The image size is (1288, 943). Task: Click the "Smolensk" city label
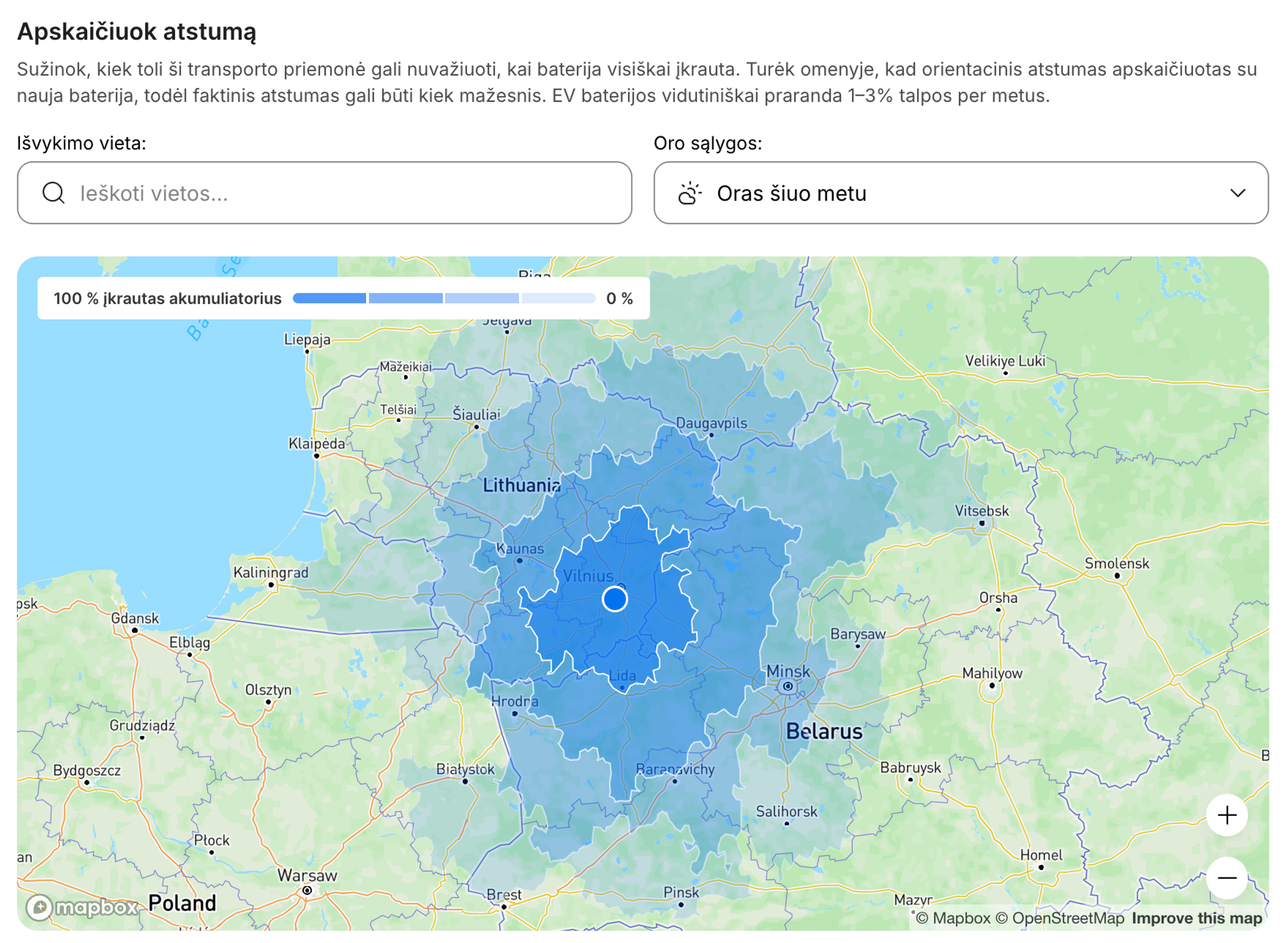click(1117, 563)
